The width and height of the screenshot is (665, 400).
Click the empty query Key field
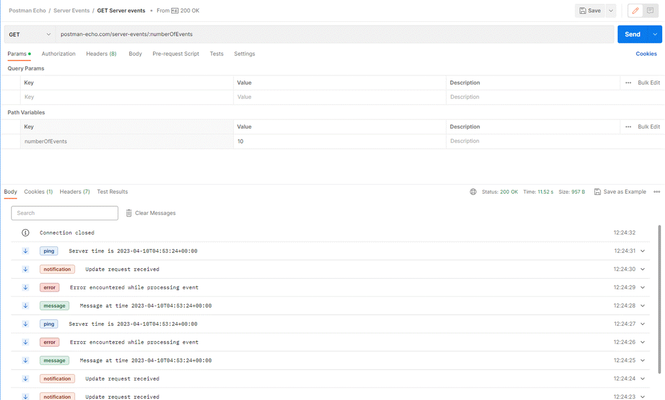point(127,97)
